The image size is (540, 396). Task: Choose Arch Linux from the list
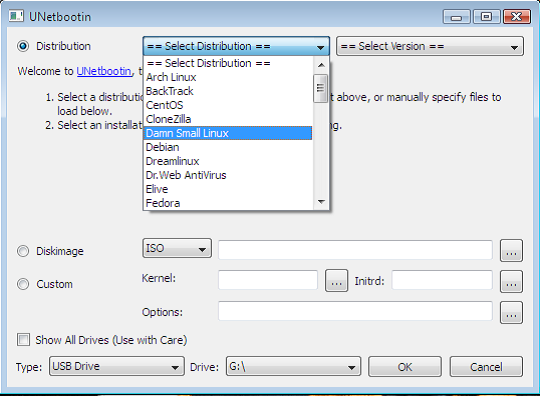tap(228, 77)
